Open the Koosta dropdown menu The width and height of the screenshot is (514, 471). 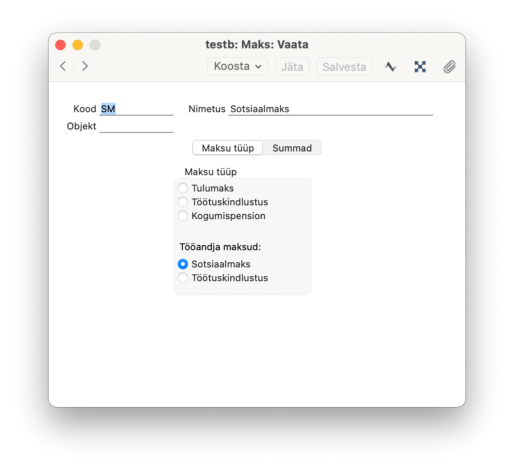(237, 66)
